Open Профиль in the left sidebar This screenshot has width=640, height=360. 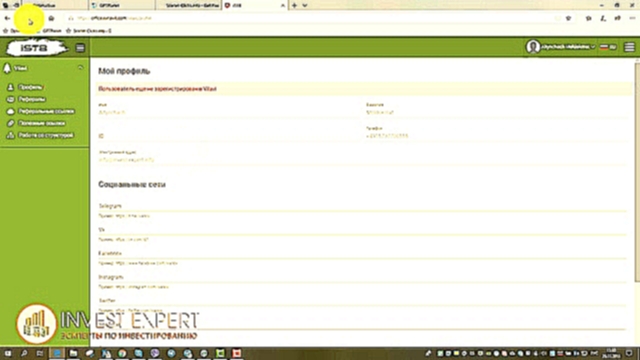[x=31, y=87]
